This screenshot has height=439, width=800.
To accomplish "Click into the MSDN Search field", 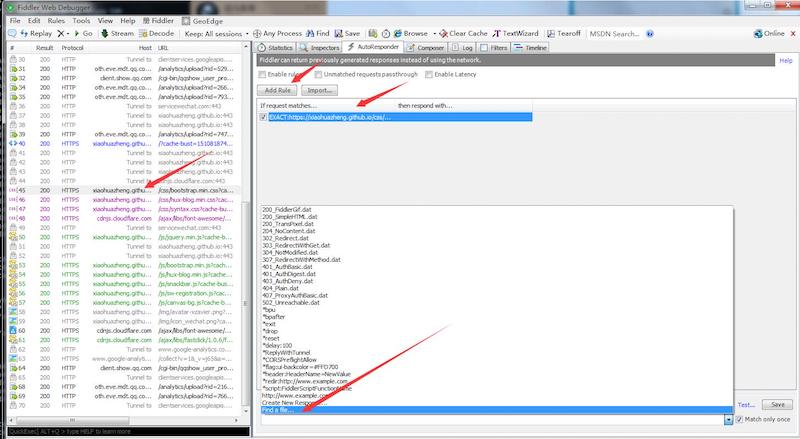I will tap(614, 34).
